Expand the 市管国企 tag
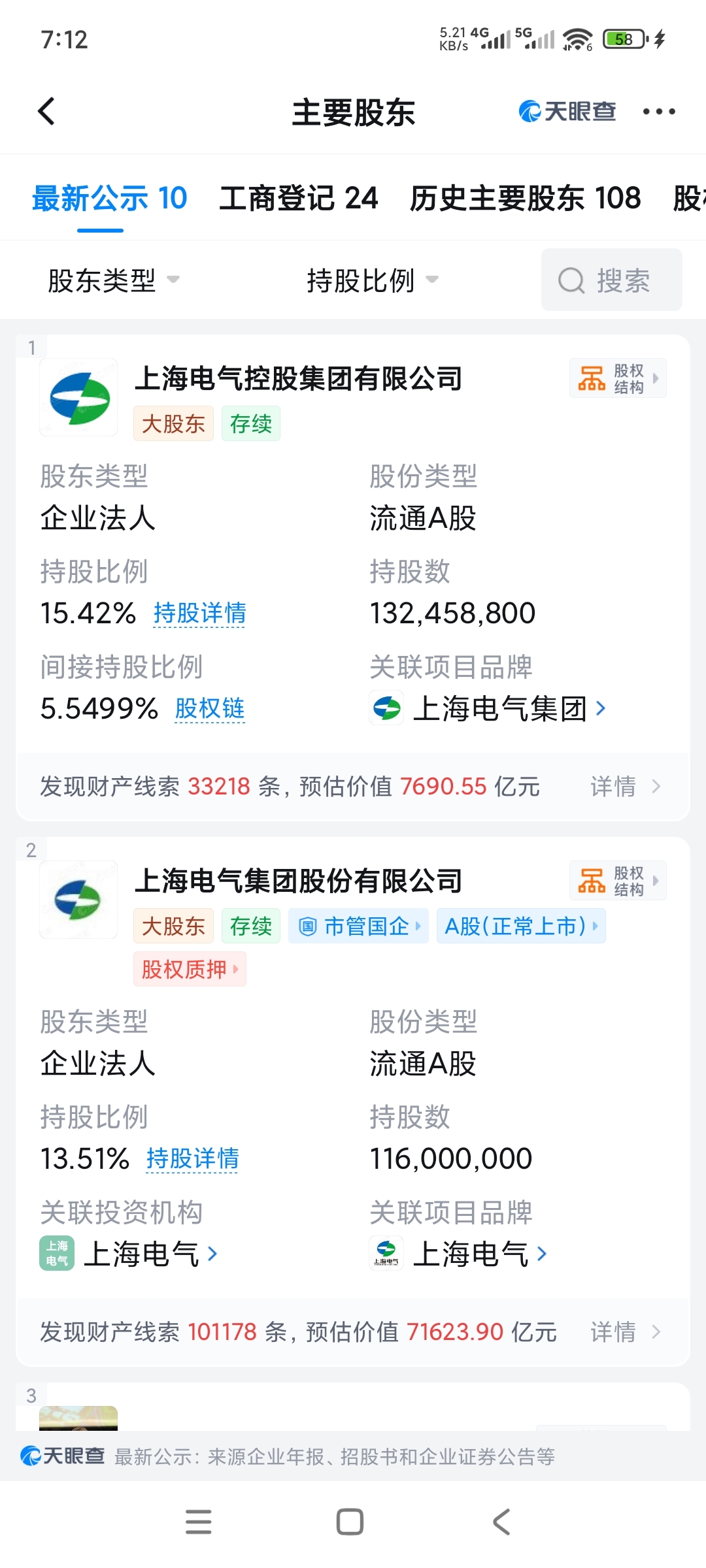The height and width of the screenshot is (1568, 706). [x=358, y=926]
